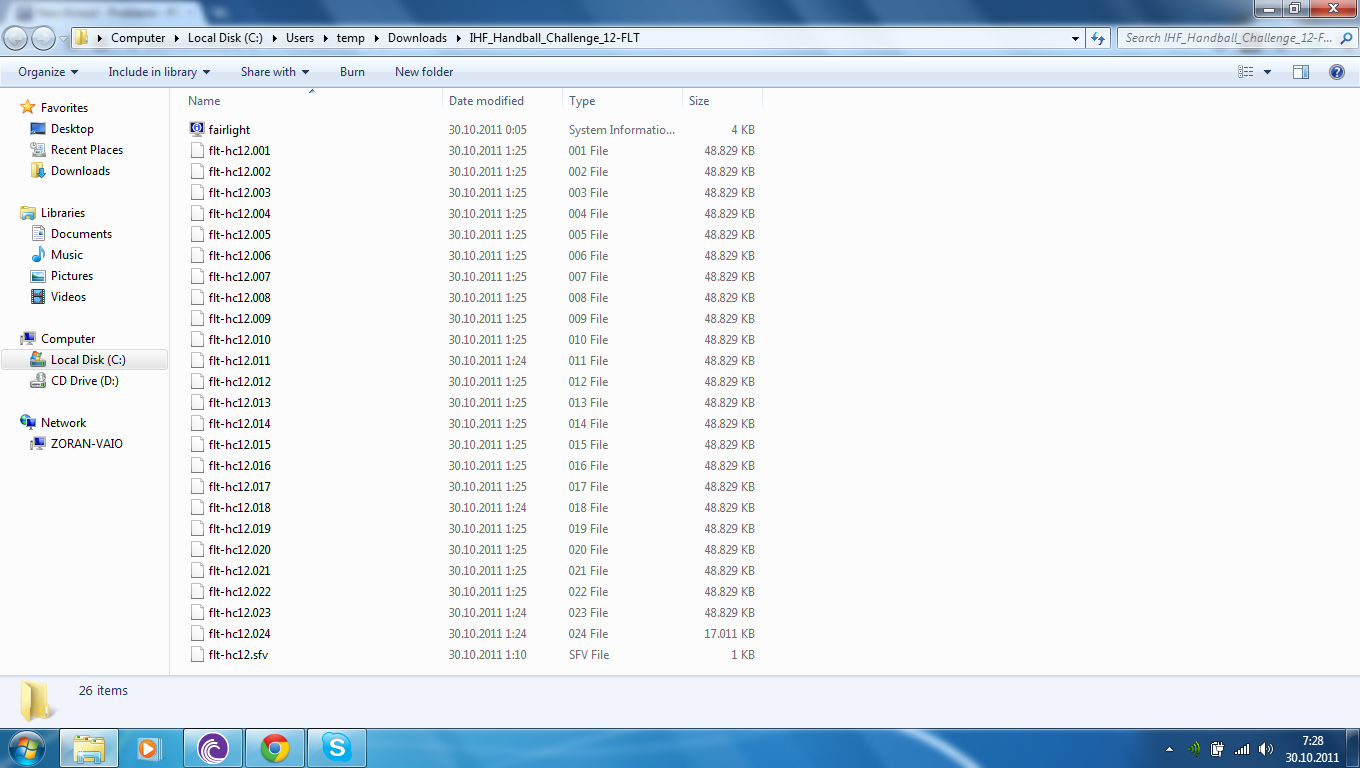This screenshot has height=768, width=1360.
Task: Open Skype from the taskbar
Action: [337, 748]
